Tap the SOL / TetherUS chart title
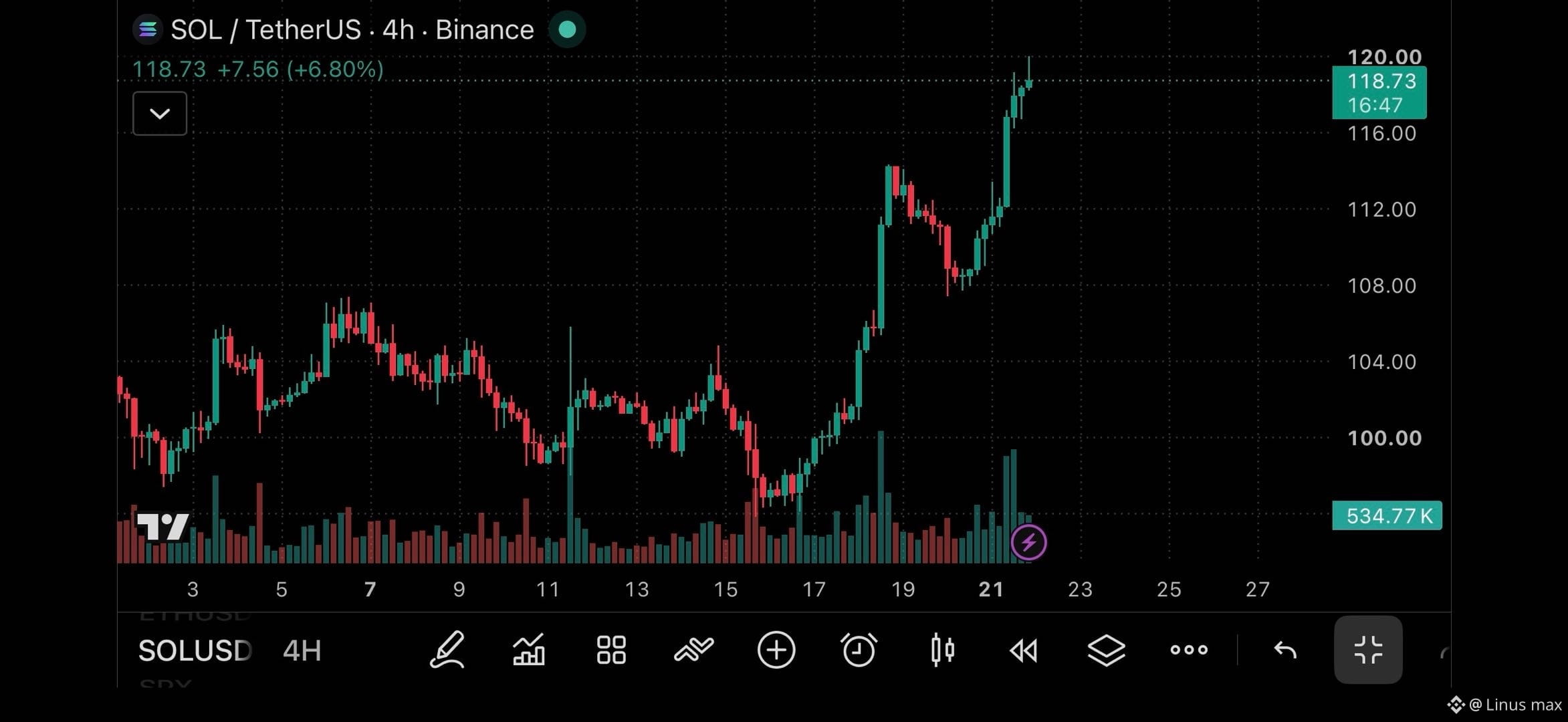The height and width of the screenshot is (722, 1568). (352, 29)
